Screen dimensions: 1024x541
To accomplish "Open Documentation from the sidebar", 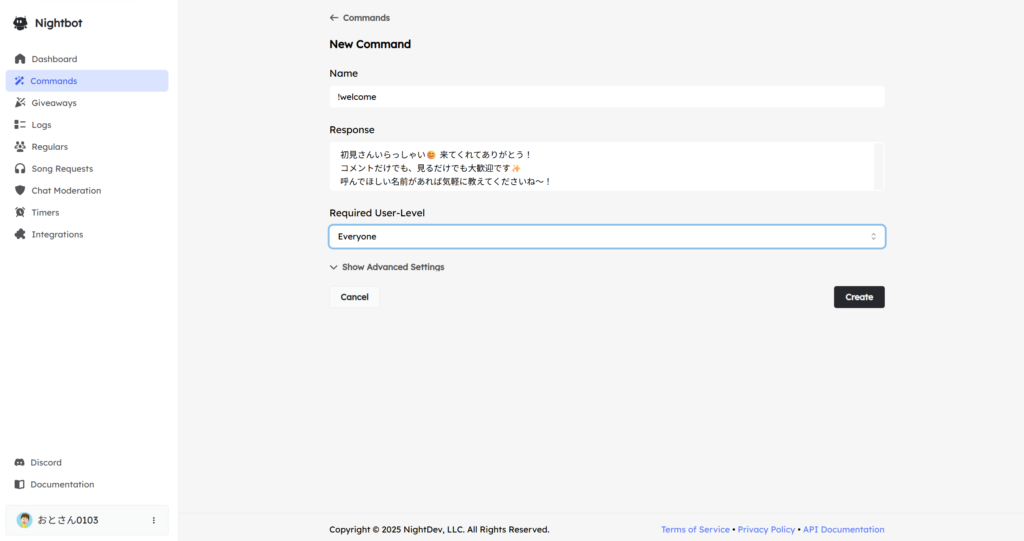I will point(61,485).
